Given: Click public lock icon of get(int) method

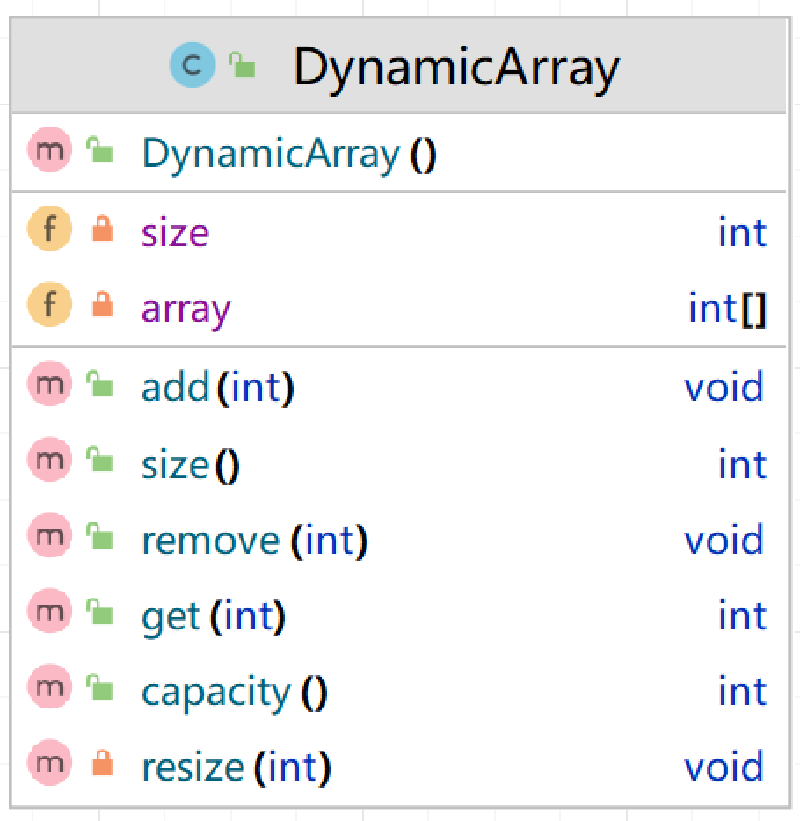Looking at the screenshot, I should [100, 612].
